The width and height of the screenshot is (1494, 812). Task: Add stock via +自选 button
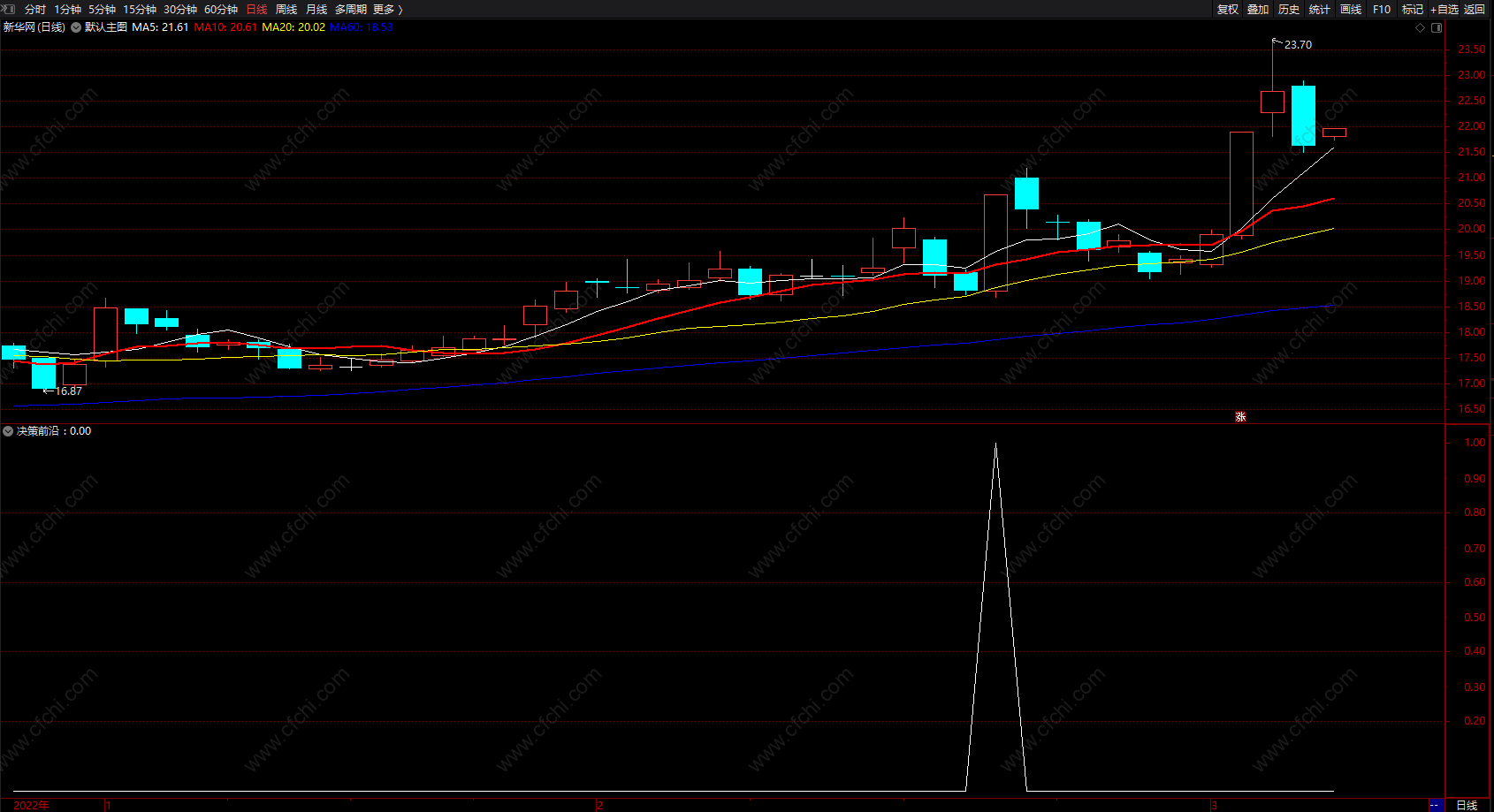point(1444,10)
